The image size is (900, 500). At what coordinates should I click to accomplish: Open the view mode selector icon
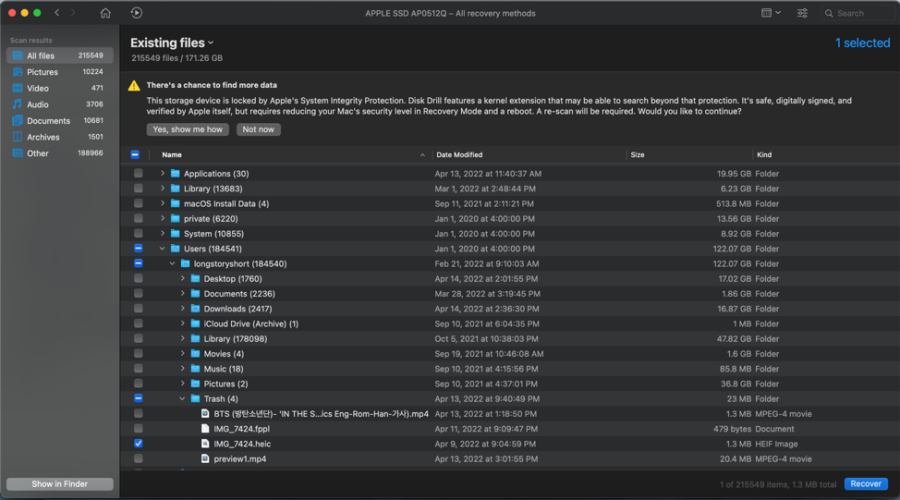[770, 13]
